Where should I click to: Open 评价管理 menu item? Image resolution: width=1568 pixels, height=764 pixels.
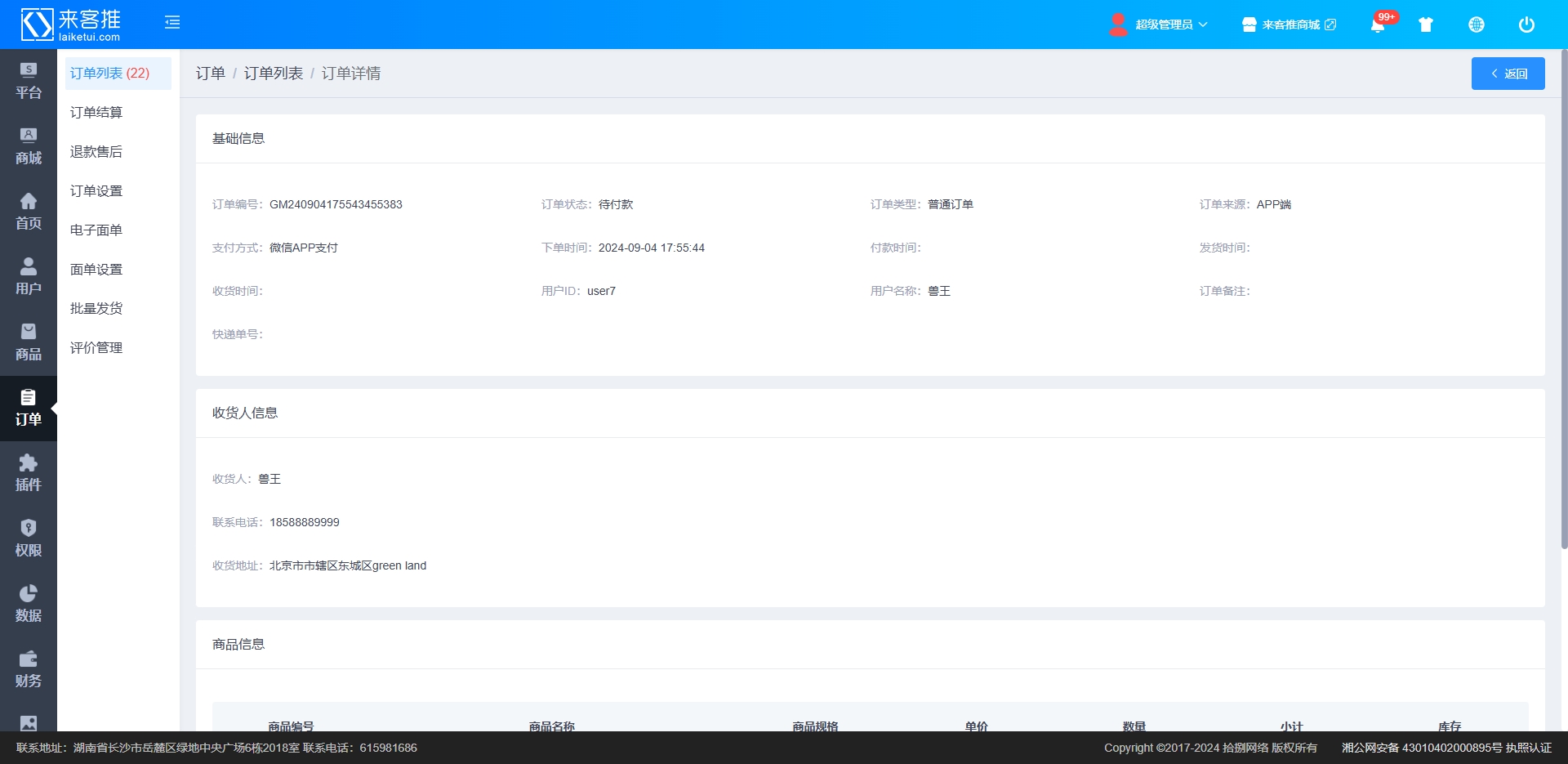[96, 348]
